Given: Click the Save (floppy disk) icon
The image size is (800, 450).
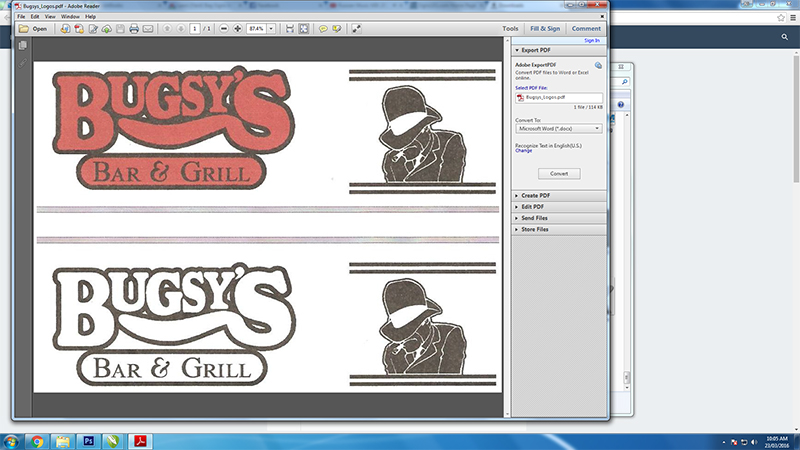Looking at the screenshot, I should pos(120,29).
